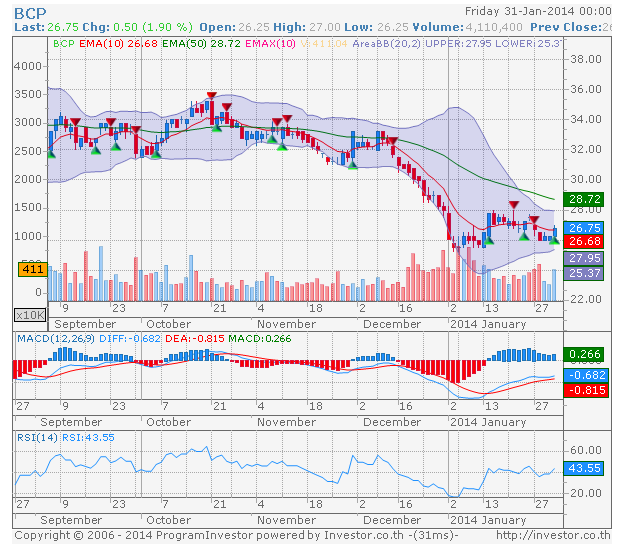Click the DEA:-0.815 label

(195, 339)
